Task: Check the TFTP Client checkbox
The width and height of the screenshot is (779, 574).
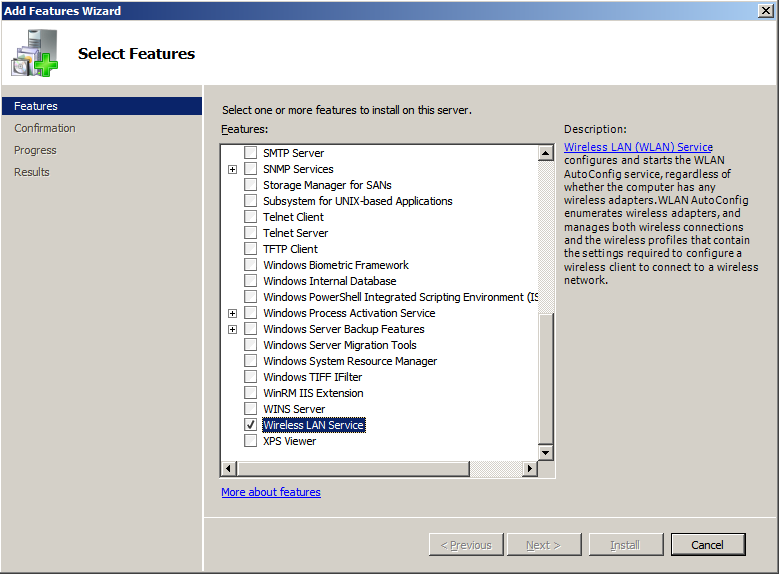Action: tap(251, 249)
